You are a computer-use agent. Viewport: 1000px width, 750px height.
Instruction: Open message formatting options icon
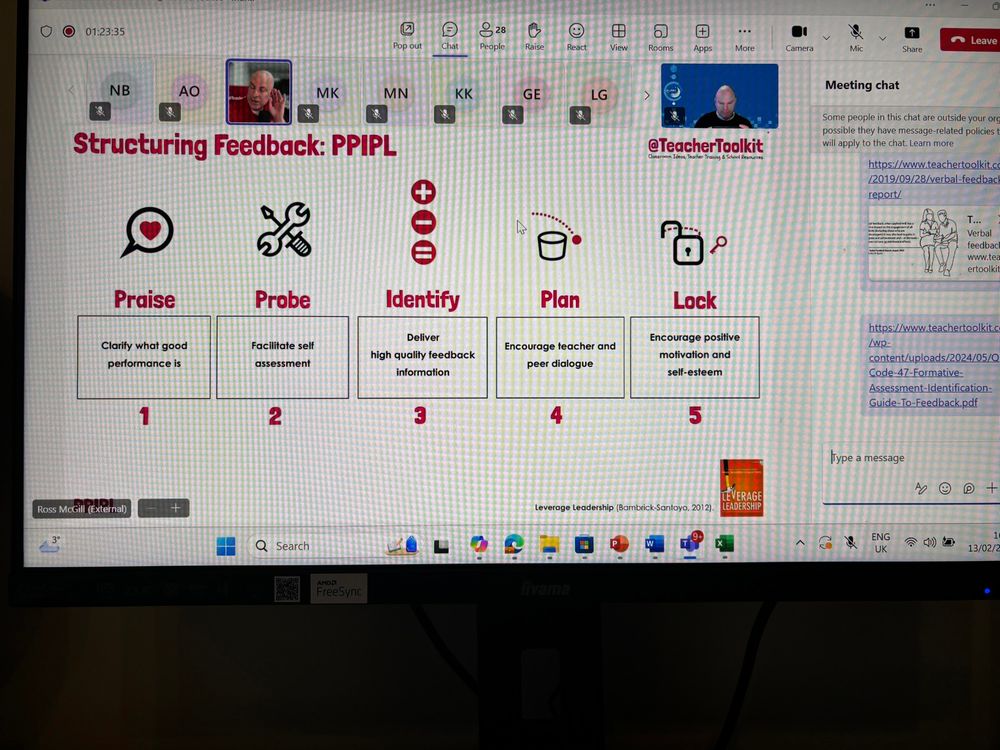tap(920, 489)
